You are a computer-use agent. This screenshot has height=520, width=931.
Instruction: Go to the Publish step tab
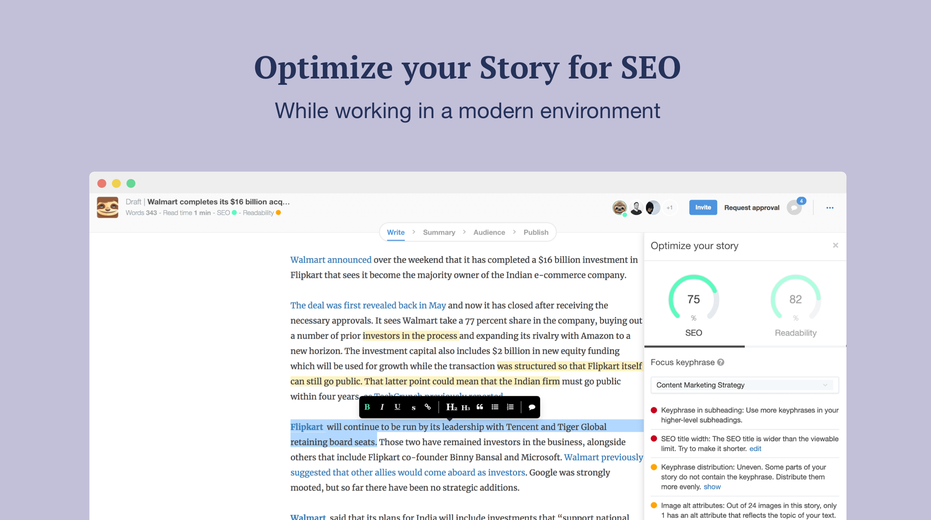536,232
